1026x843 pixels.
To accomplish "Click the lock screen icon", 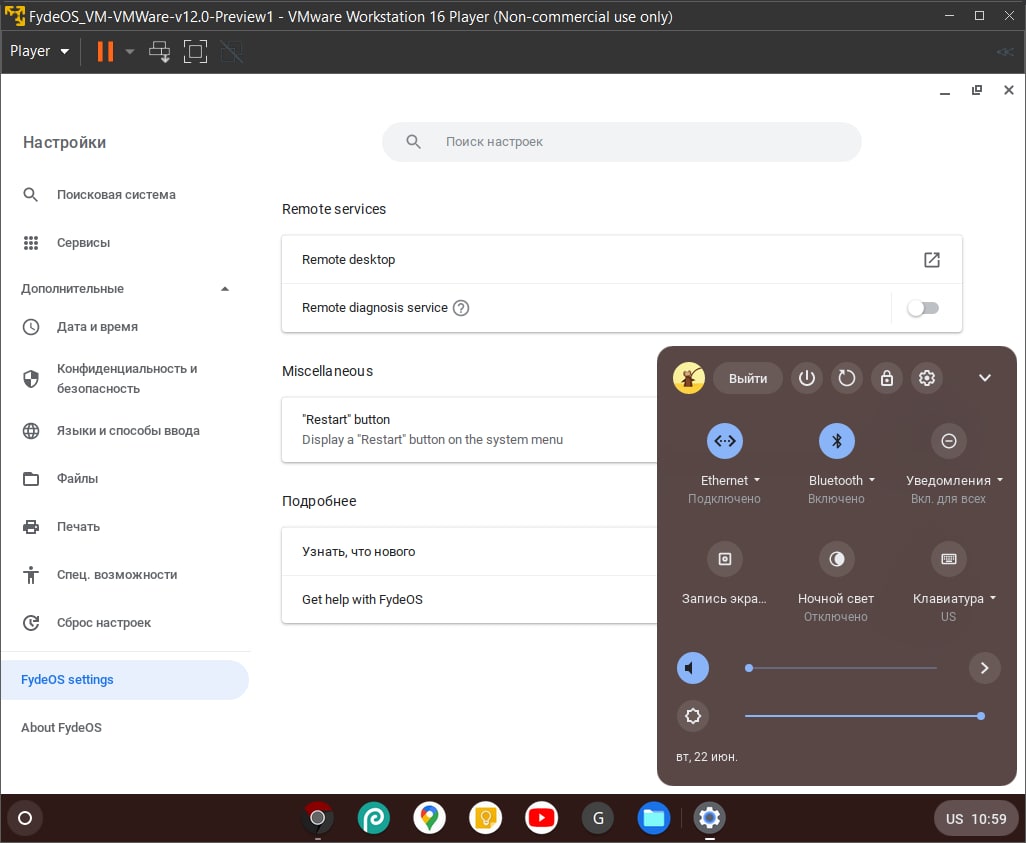I will point(887,378).
